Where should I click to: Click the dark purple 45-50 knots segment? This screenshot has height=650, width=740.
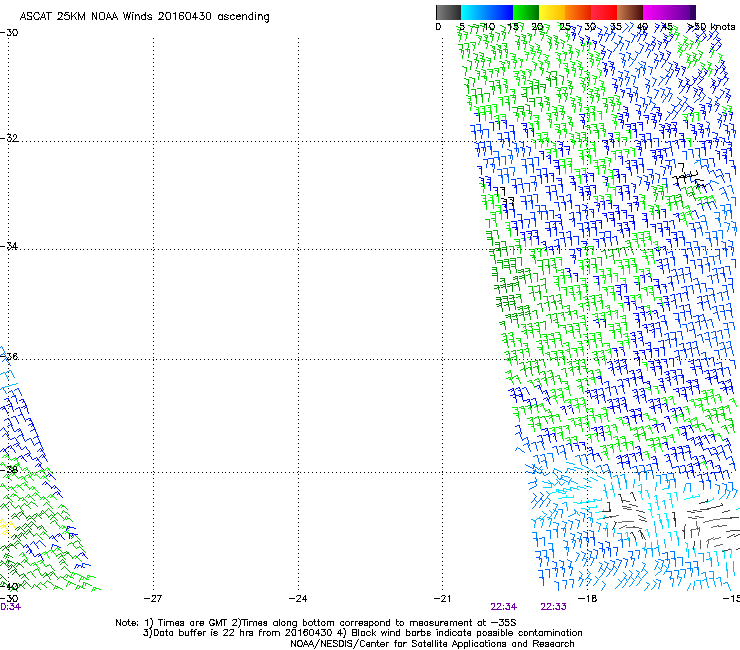point(682,12)
